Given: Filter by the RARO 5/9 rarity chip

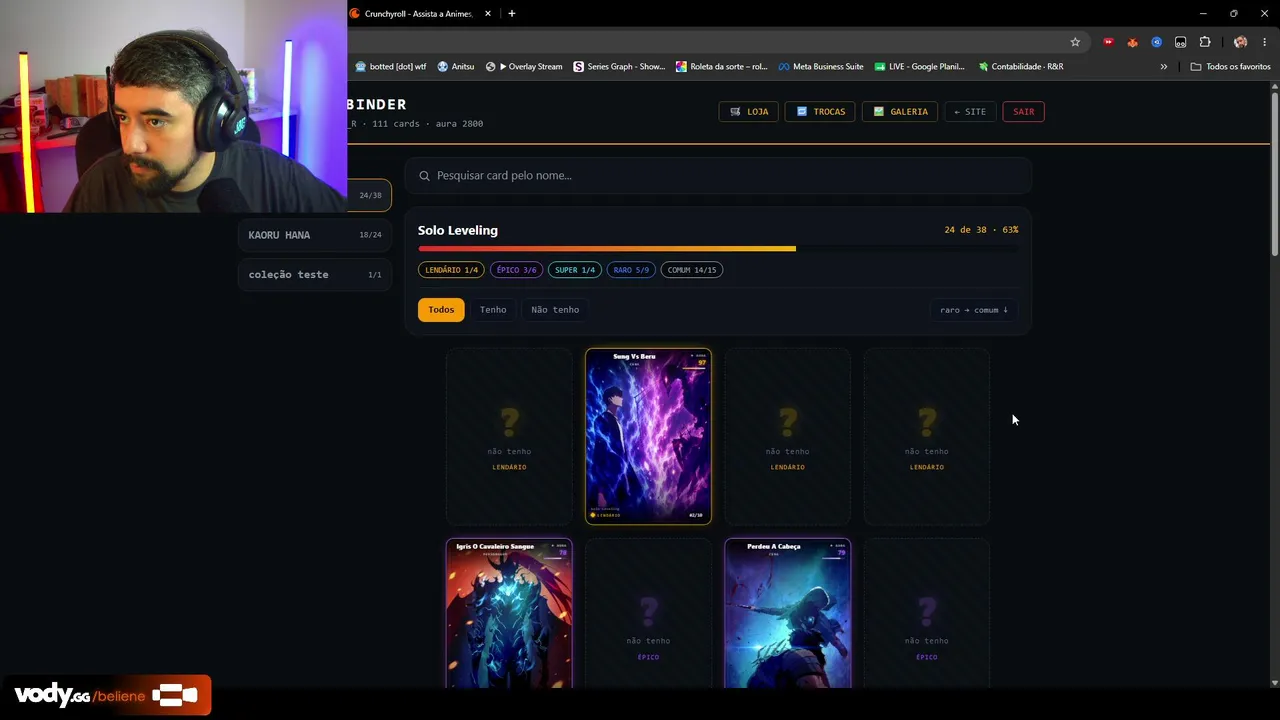Looking at the screenshot, I should pos(631,270).
